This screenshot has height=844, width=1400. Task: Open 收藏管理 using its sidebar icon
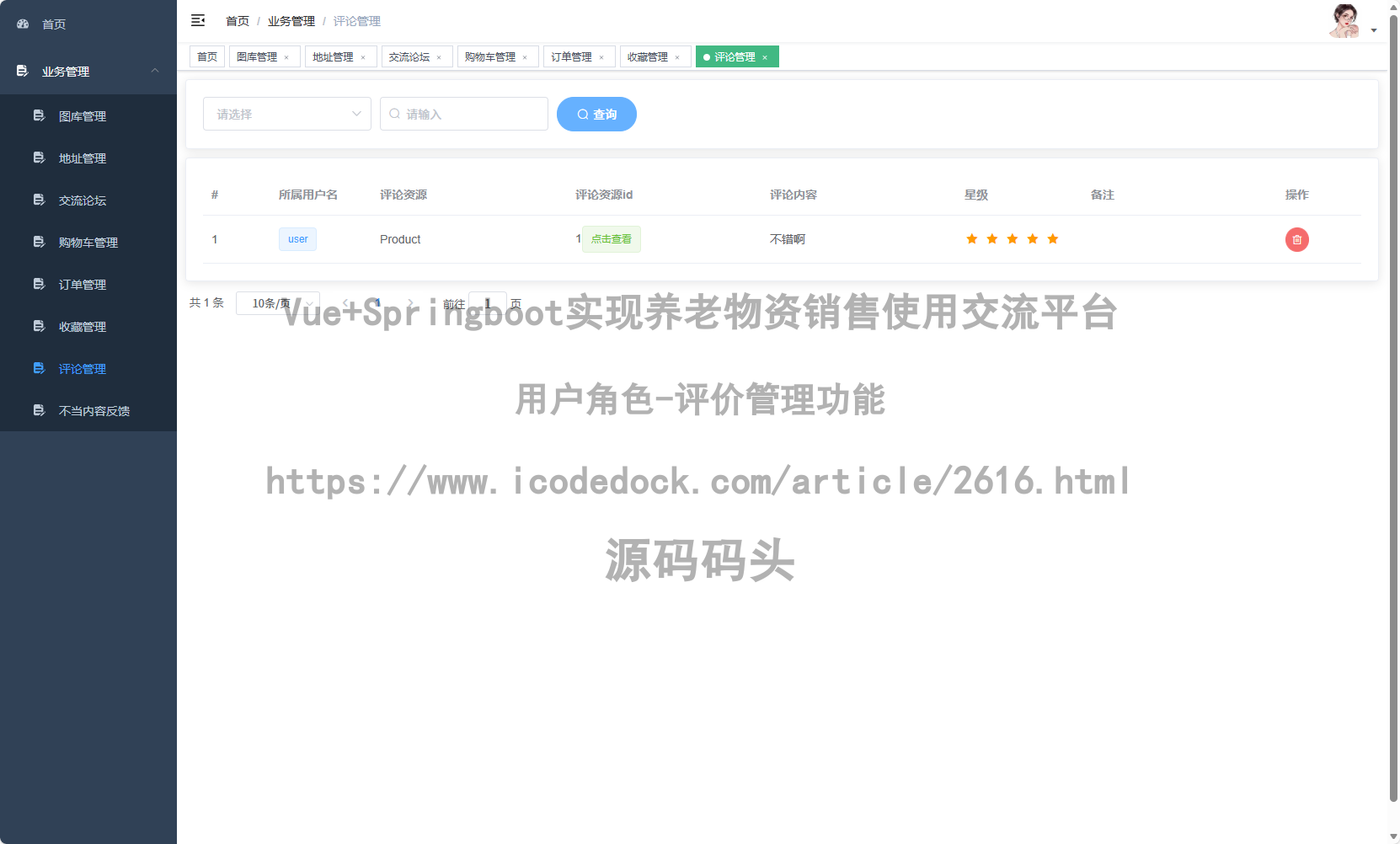pyautogui.click(x=39, y=326)
